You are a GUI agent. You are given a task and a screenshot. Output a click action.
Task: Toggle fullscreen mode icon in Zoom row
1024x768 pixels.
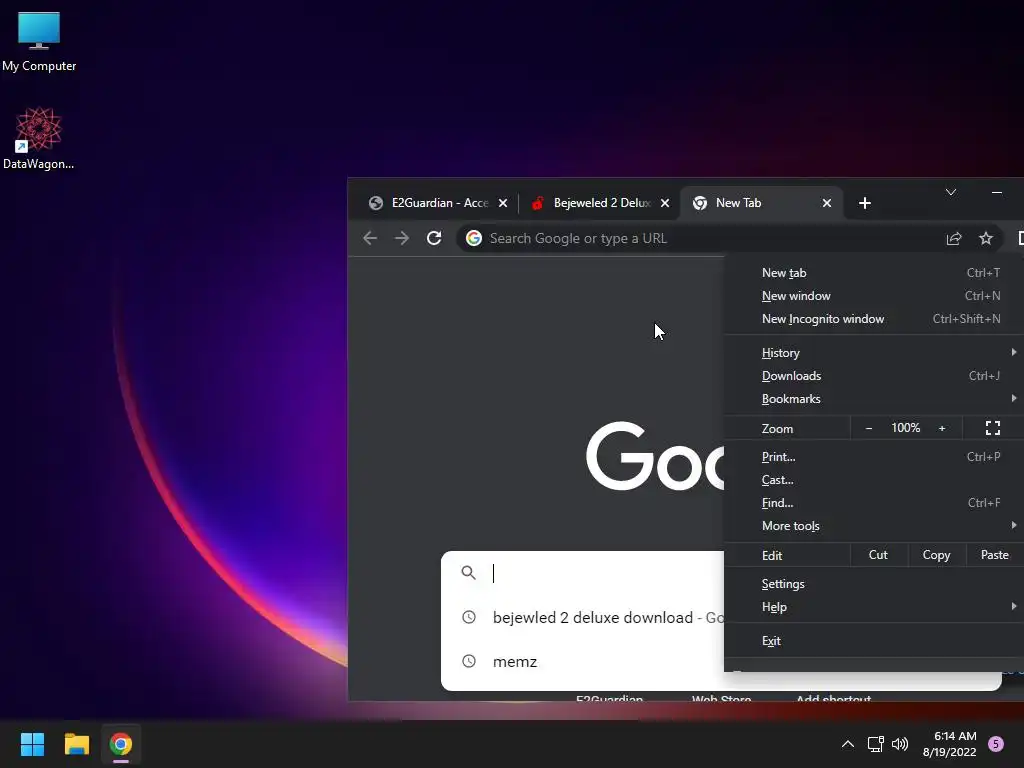tap(993, 428)
